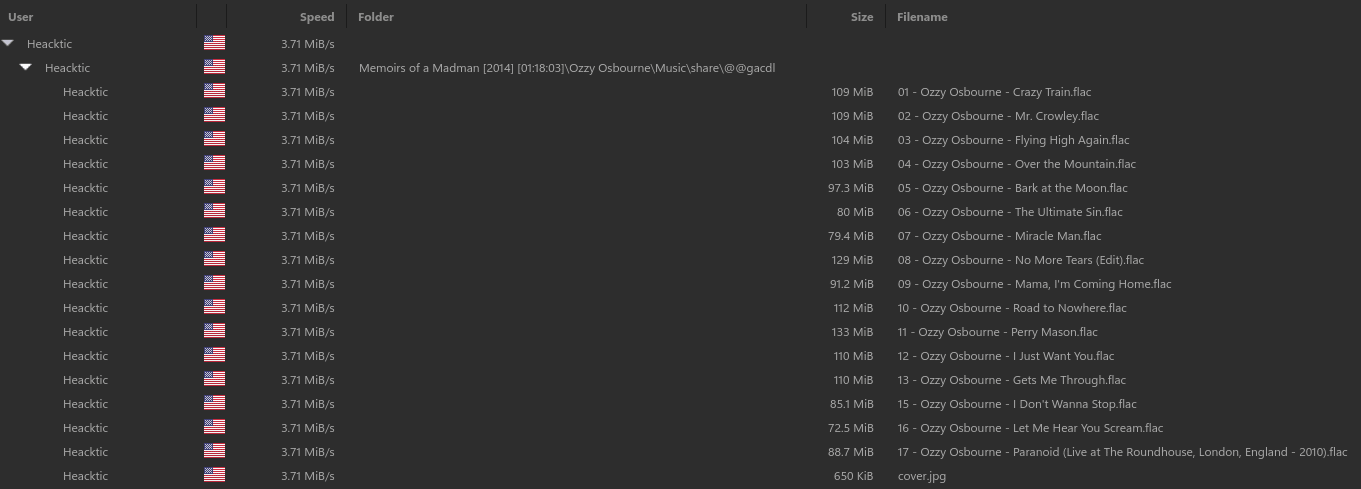The height and width of the screenshot is (489, 1361).
Task: Collapse the top-level Heacktic user group
Action: [x=8, y=43]
